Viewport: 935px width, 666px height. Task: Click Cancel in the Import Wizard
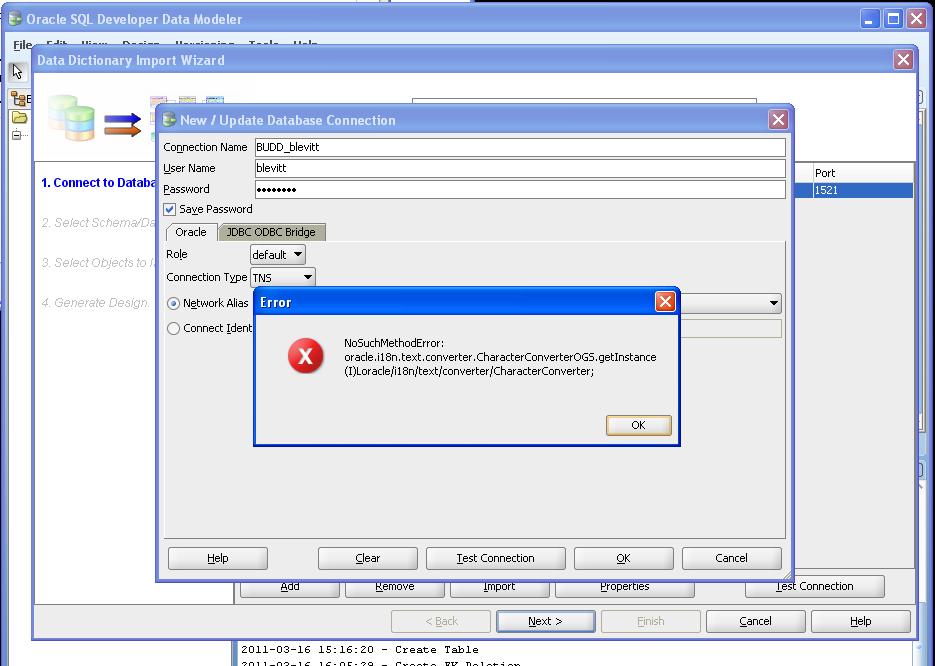(x=756, y=621)
